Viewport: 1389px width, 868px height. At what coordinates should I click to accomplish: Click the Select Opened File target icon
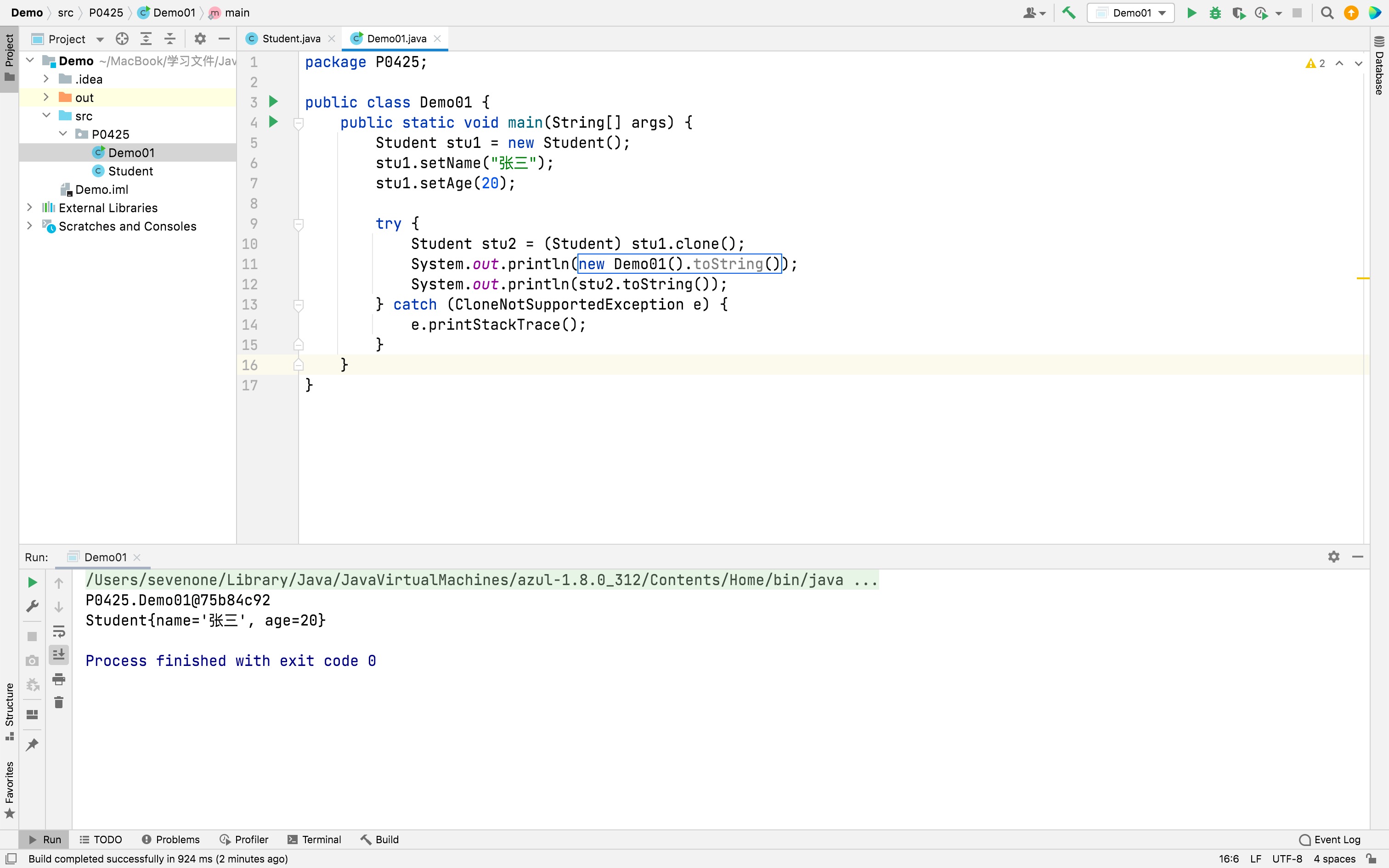coord(122,39)
